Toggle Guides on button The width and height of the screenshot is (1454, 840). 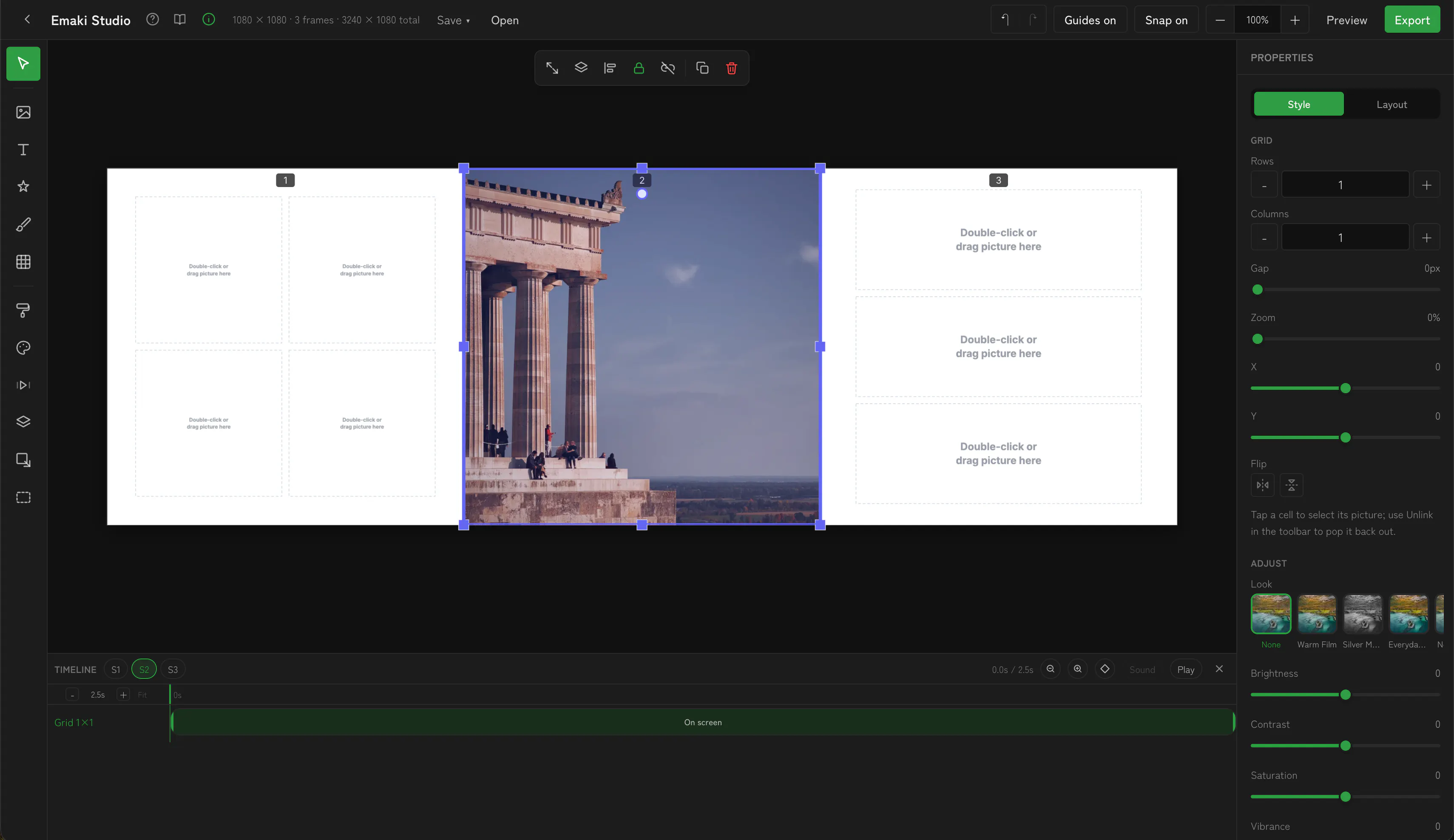1090,20
